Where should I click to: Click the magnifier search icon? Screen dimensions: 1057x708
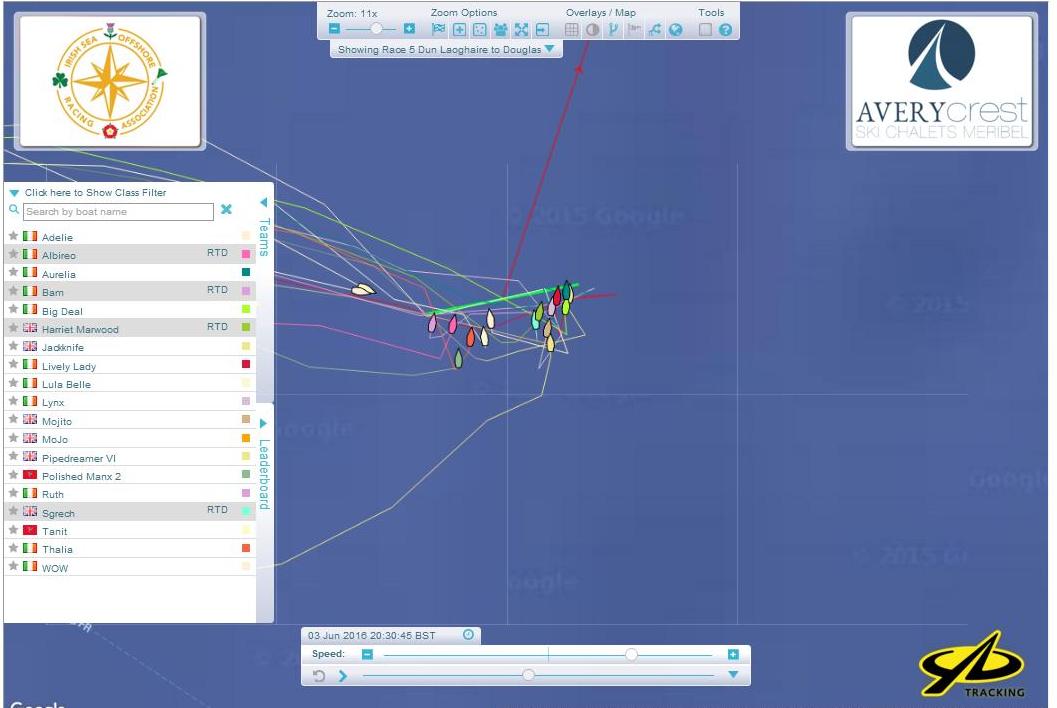click(x=13, y=210)
